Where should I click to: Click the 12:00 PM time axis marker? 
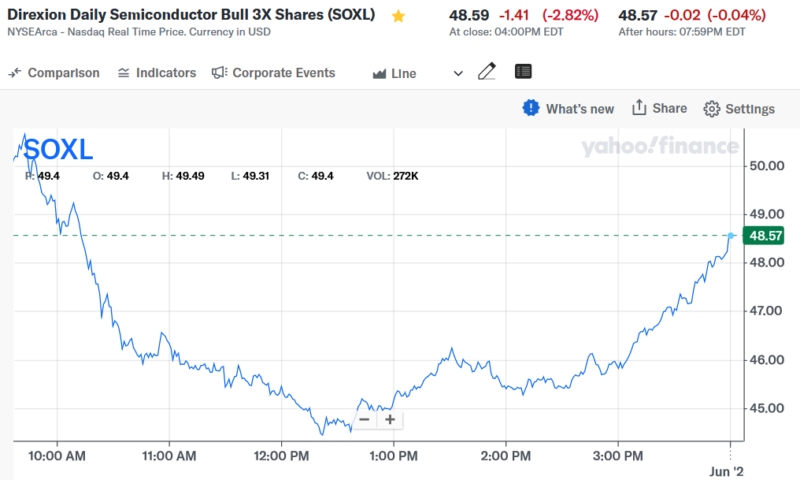(281, 455)
